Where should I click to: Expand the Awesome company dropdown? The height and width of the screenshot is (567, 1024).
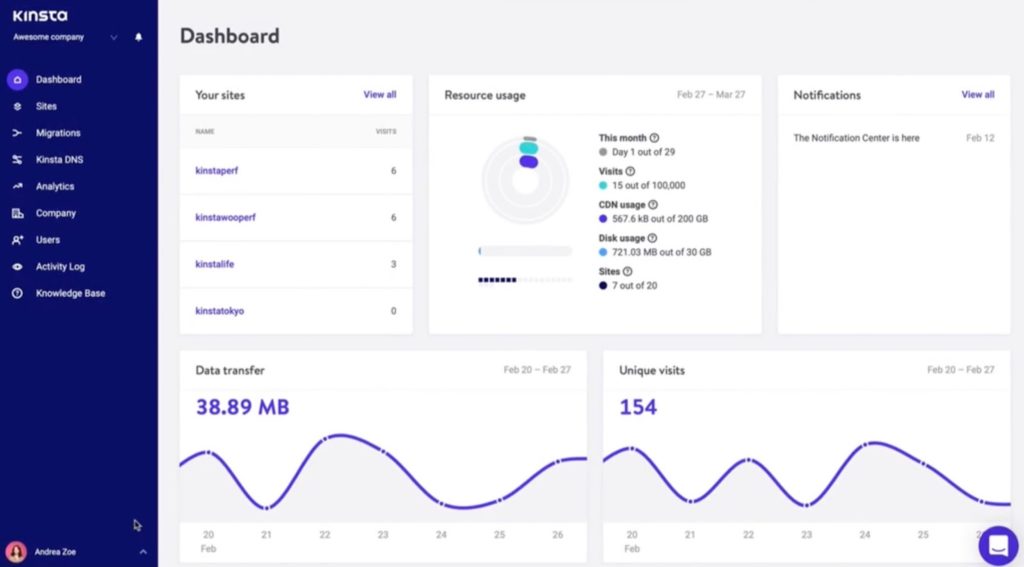[x=114, y=37]
